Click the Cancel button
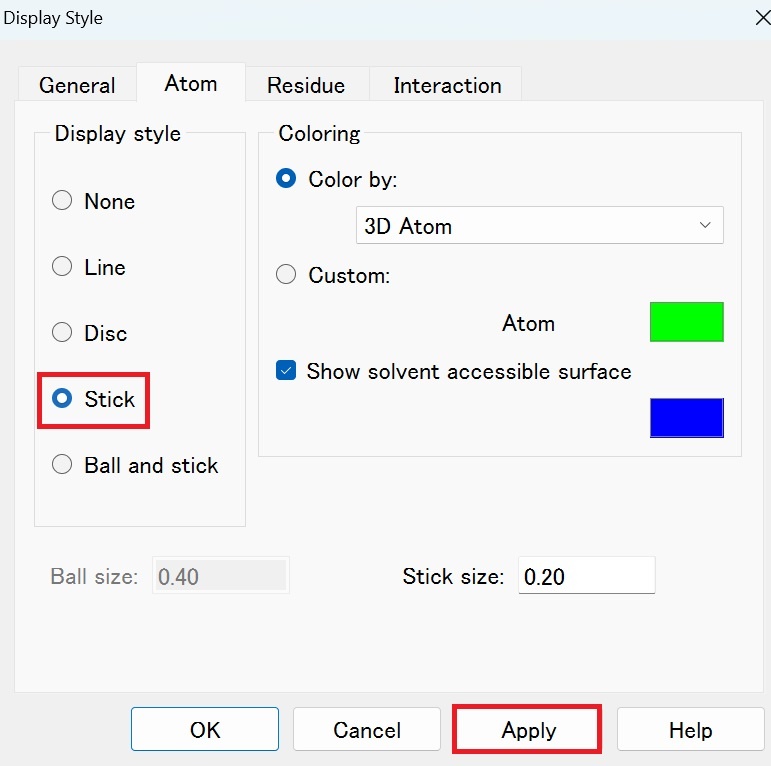This screenshot has height=766, width=771. 367,729
